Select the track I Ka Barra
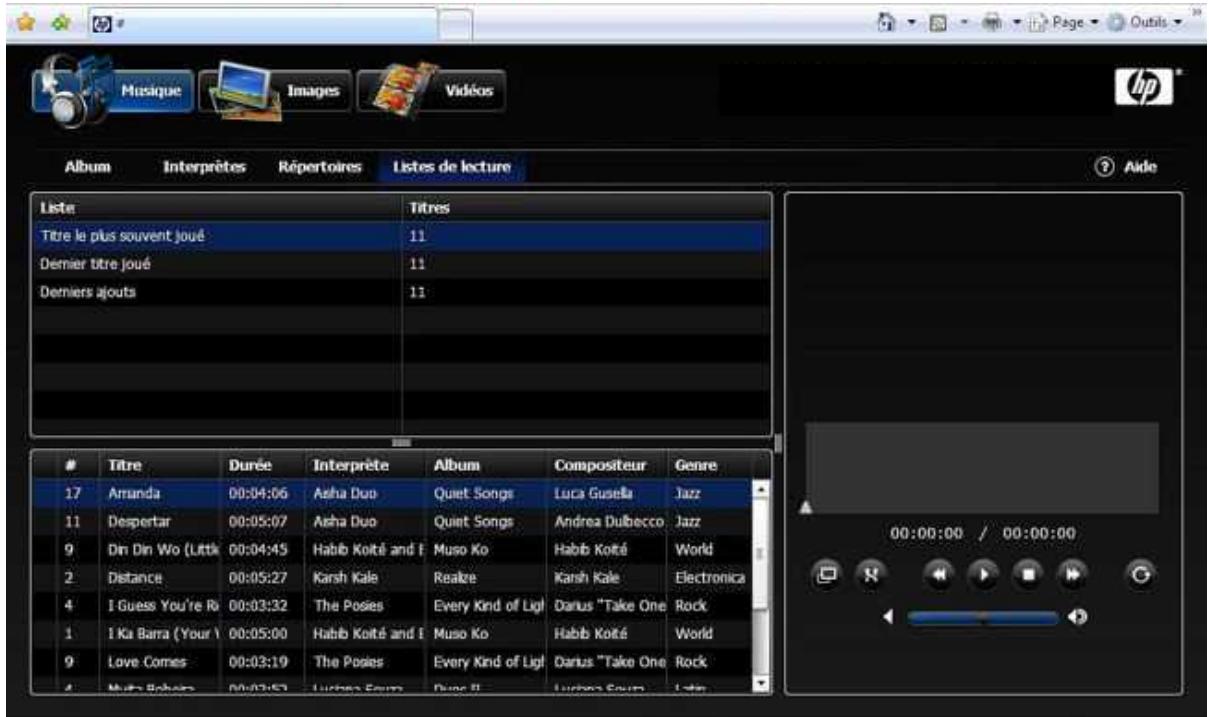The image size is (1209, 717). (x=391, y=633)
